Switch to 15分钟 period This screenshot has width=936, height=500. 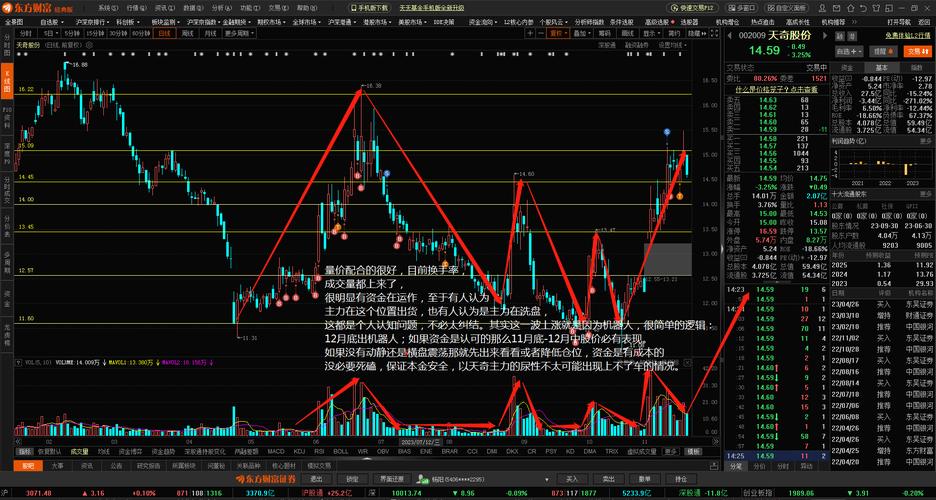(95, 33)
